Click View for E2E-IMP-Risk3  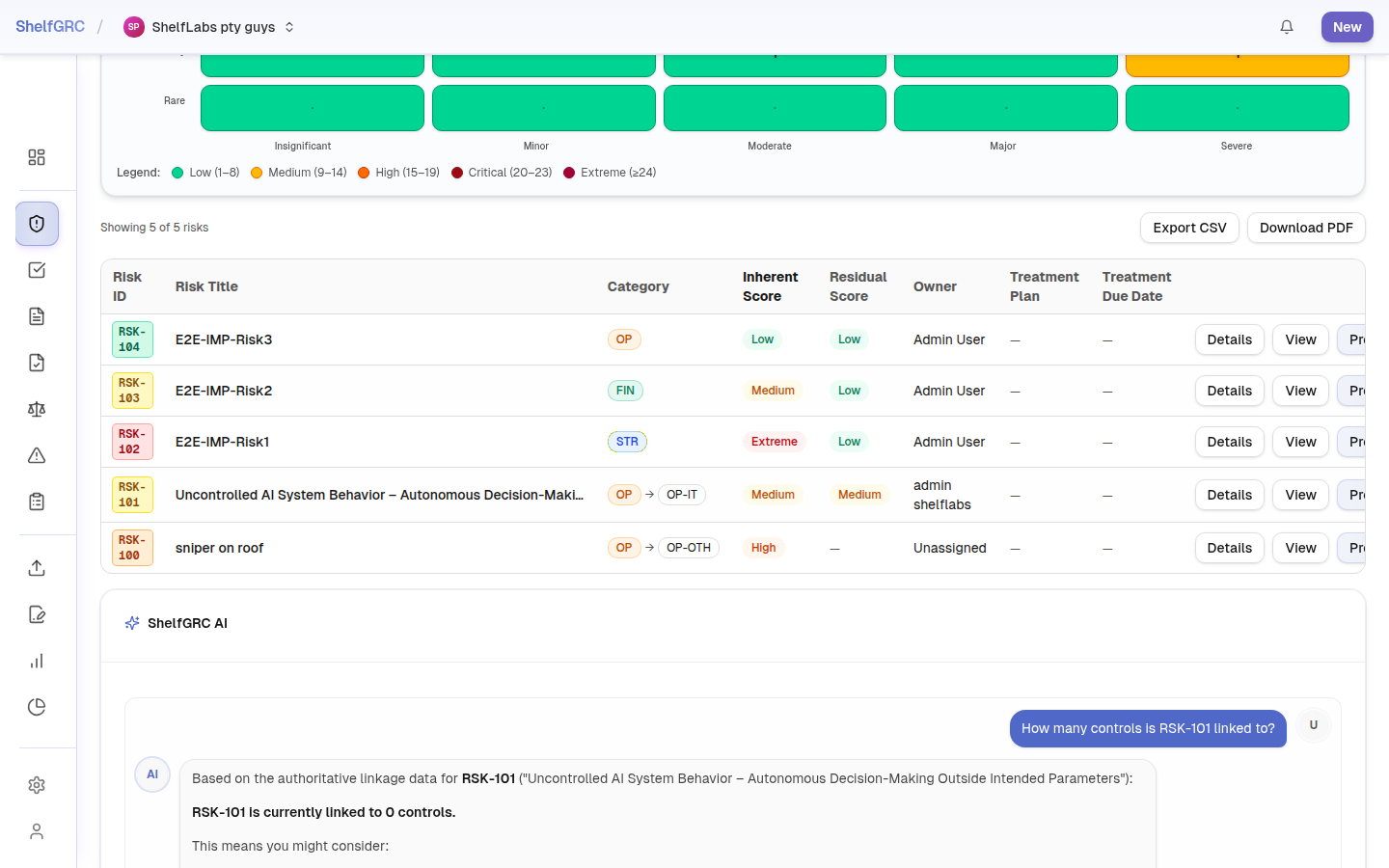point(1300,339)
